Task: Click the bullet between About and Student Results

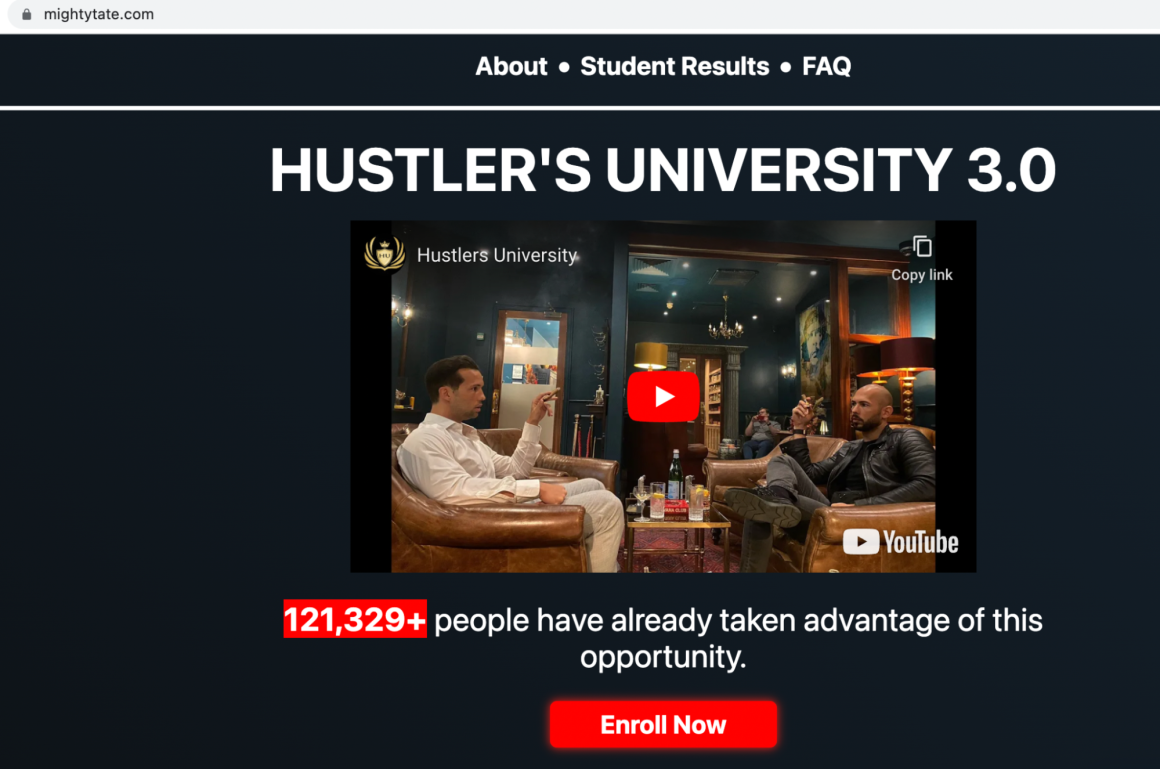Action: tap(564, 67)
